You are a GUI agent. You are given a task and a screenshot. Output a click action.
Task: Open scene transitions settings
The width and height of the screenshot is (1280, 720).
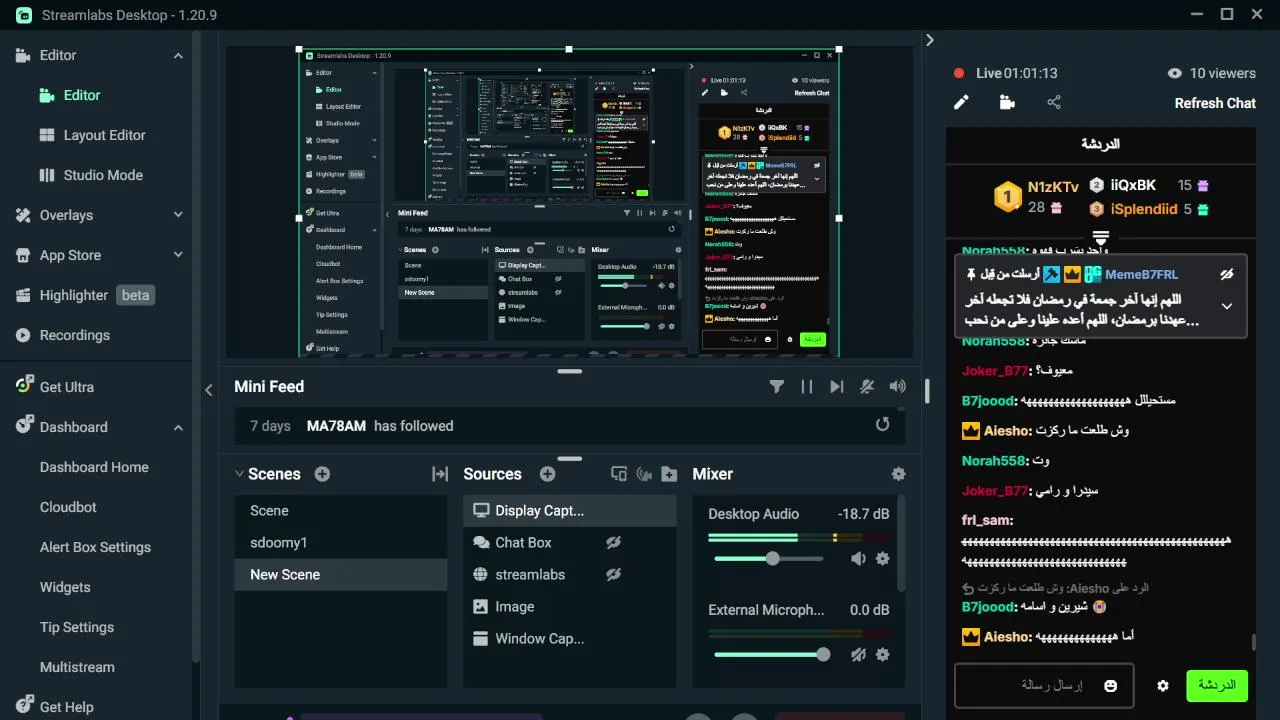[440, 474]
